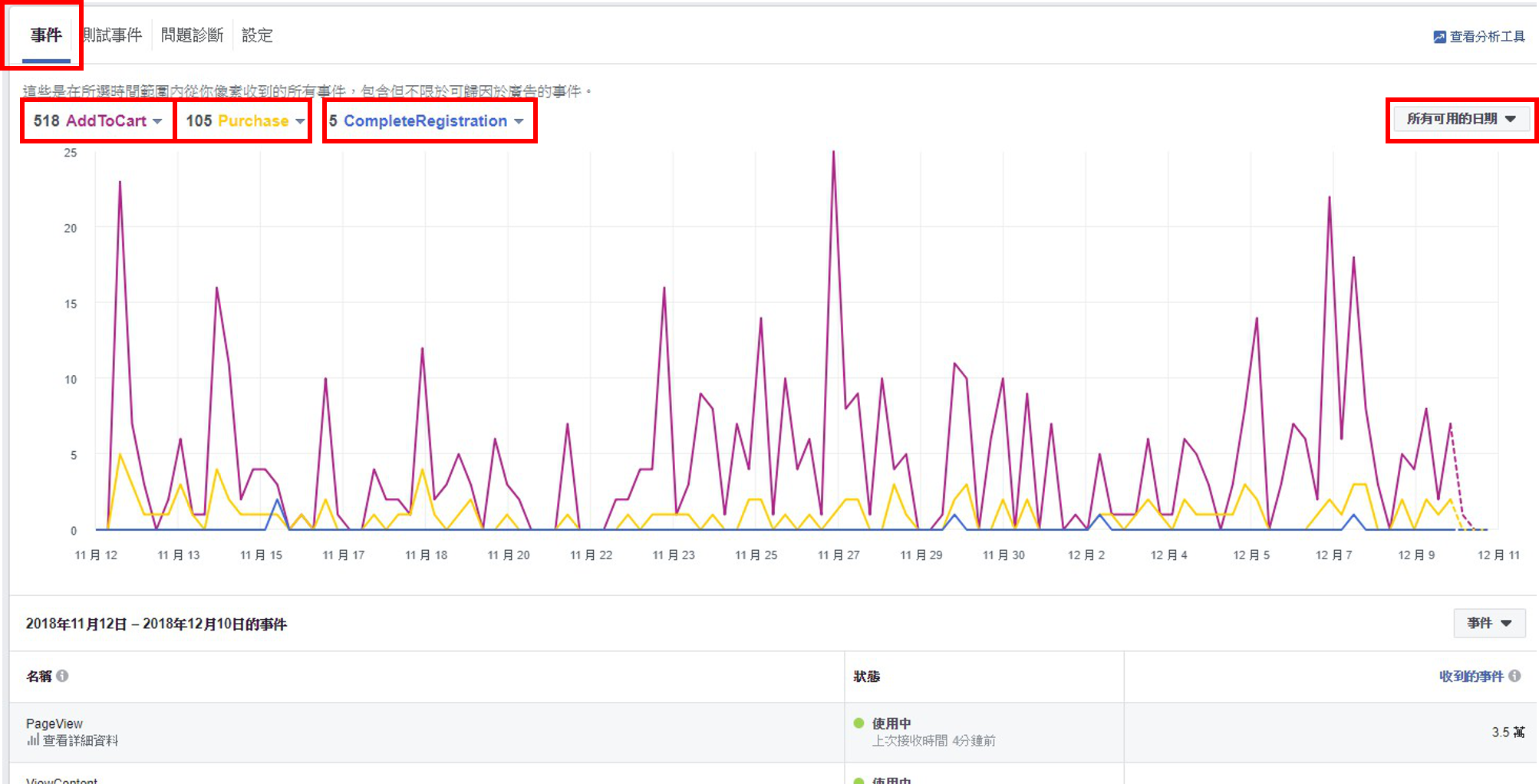Click the 3.5 萬 received events value
This screenshot has width=1539, height=784.
tap(1508, 733)
